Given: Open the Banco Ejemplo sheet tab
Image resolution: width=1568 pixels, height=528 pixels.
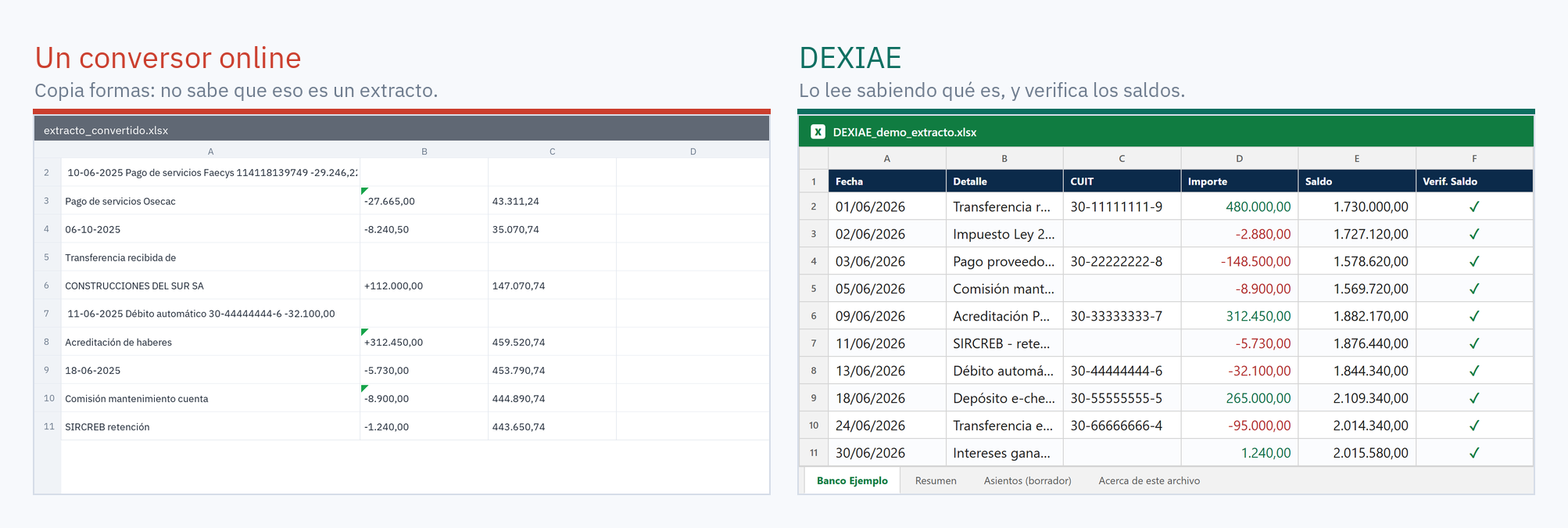Looking at the screenshot, I should point(852,481).
